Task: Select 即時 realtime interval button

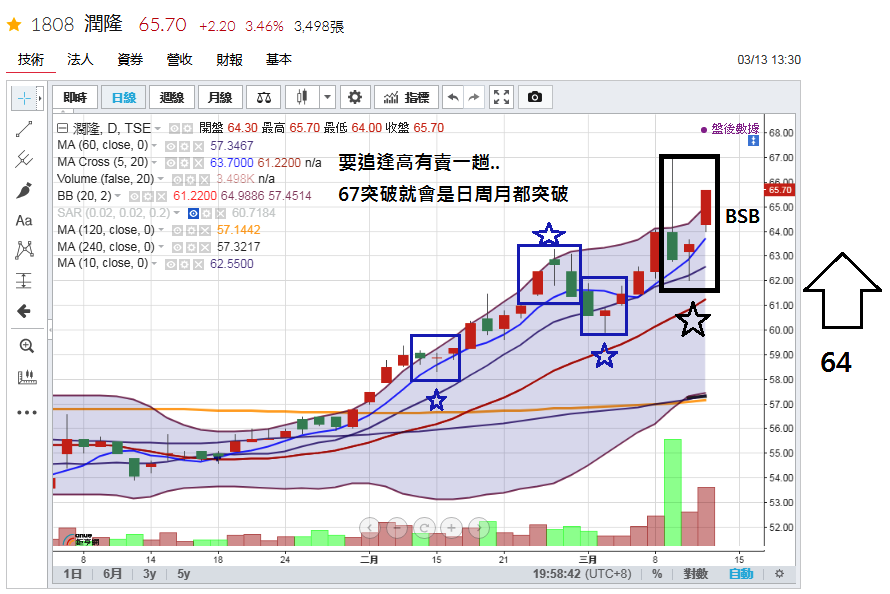Action: pos(75,98)
